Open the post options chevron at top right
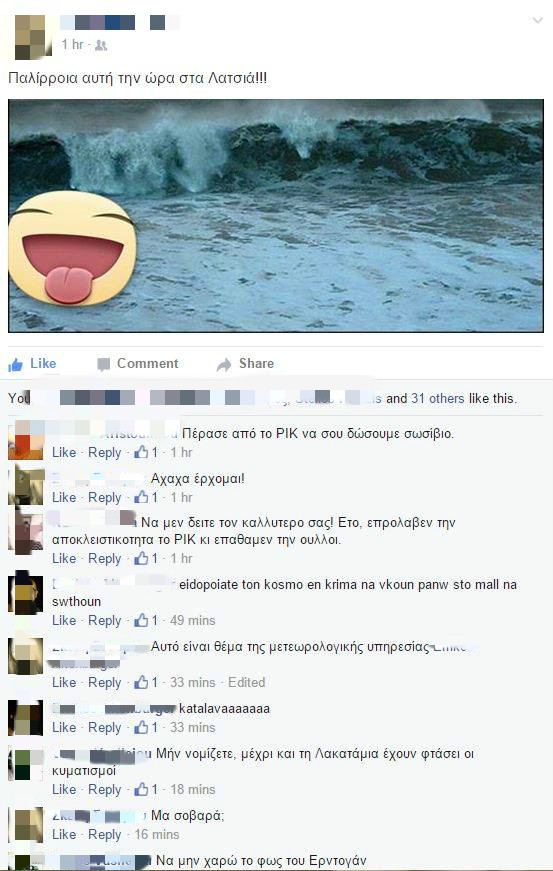 coord(537,21)
